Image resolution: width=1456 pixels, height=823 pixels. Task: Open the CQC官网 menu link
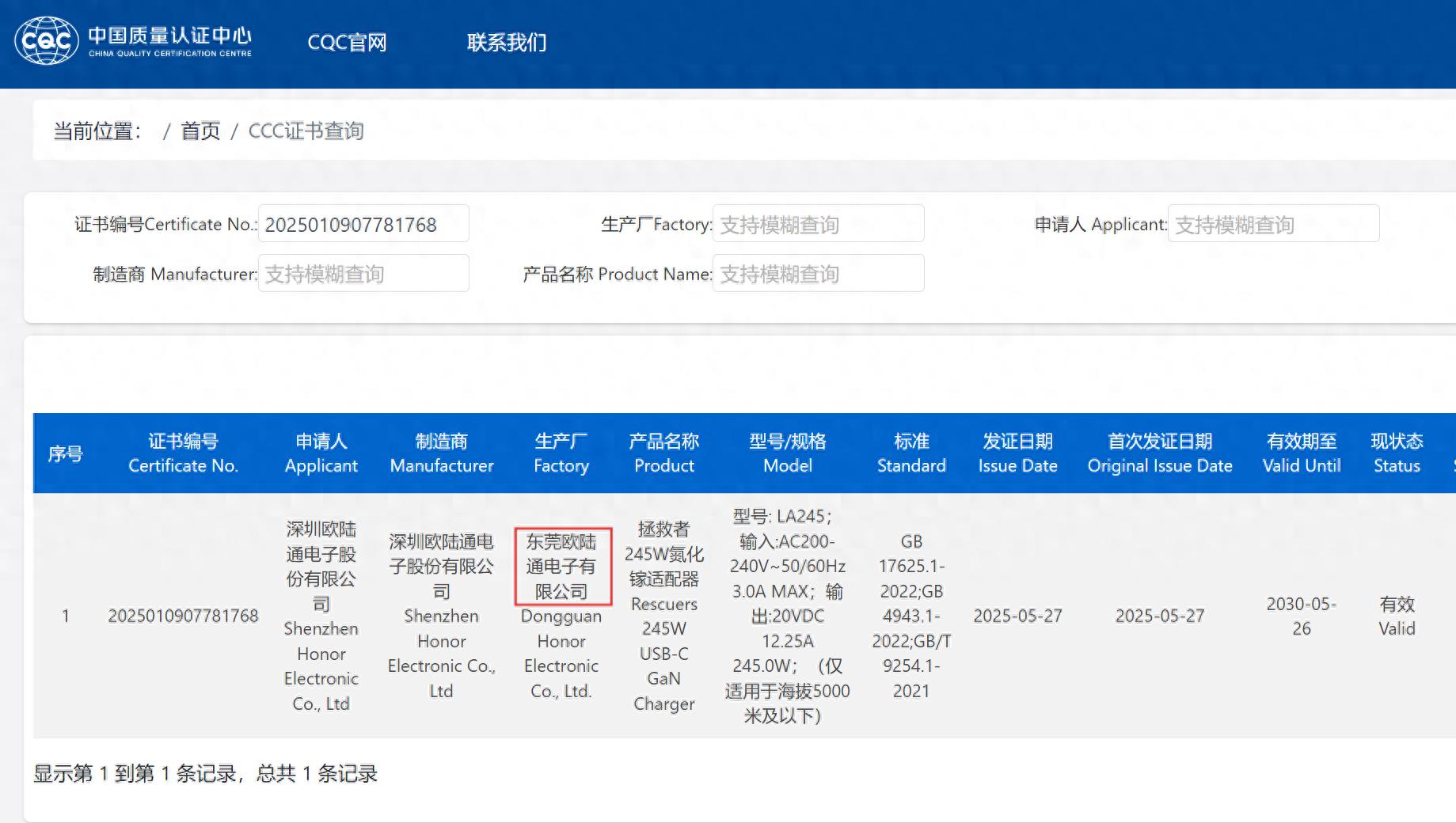(x=347, y=43)
